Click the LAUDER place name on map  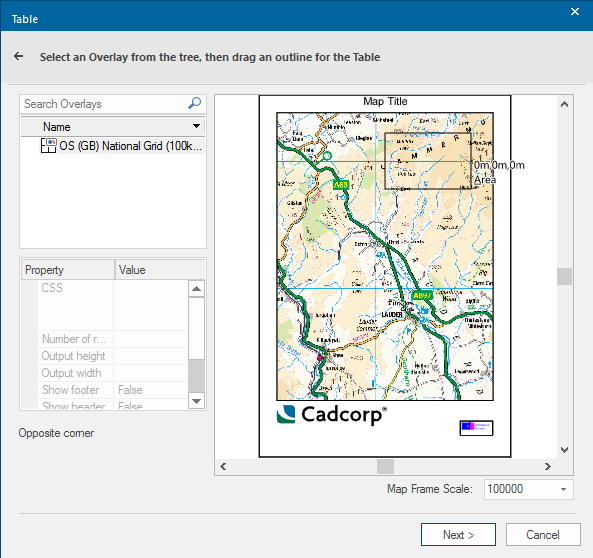392,315
